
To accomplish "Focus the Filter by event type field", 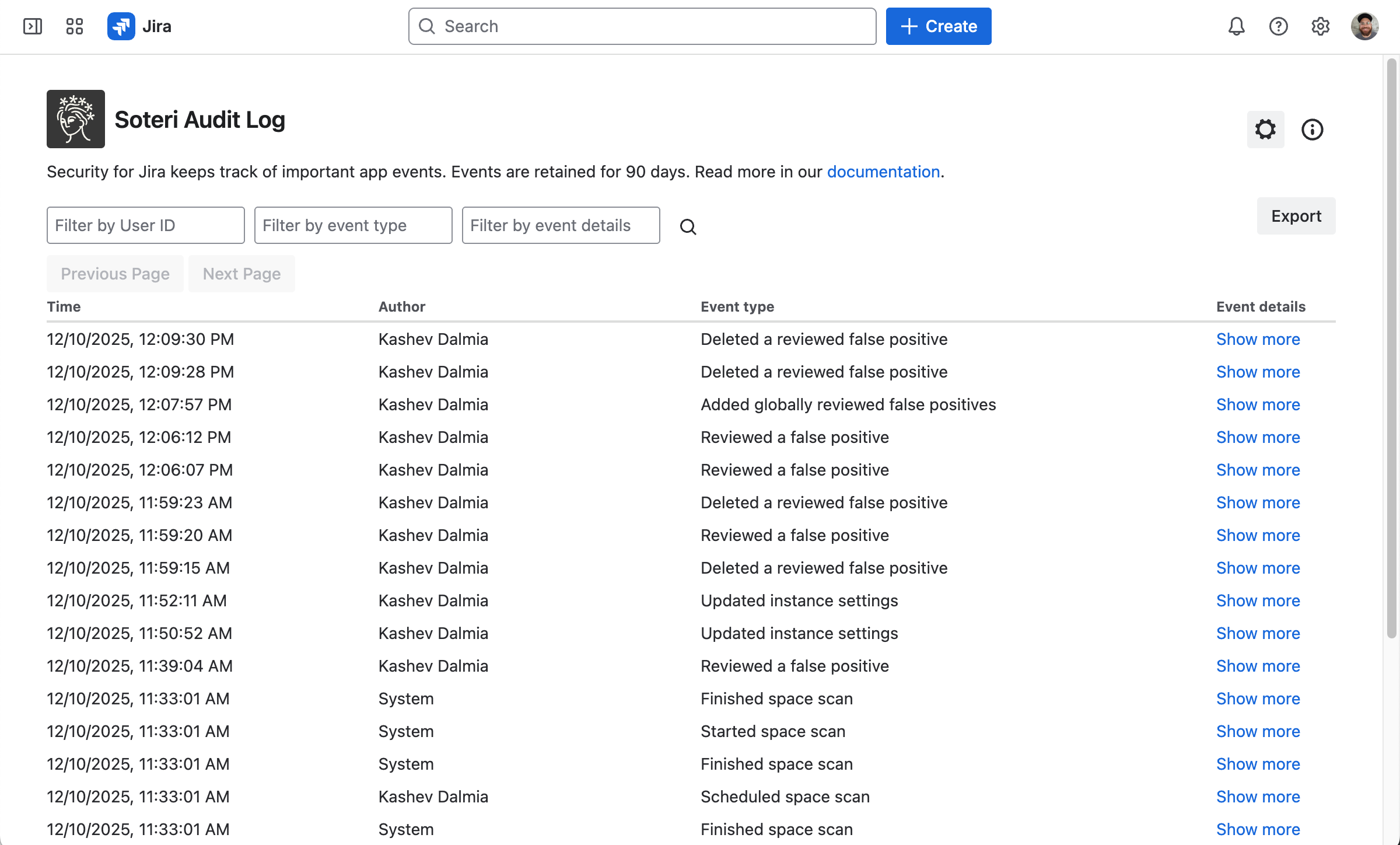I will click(x=353, y=225).
